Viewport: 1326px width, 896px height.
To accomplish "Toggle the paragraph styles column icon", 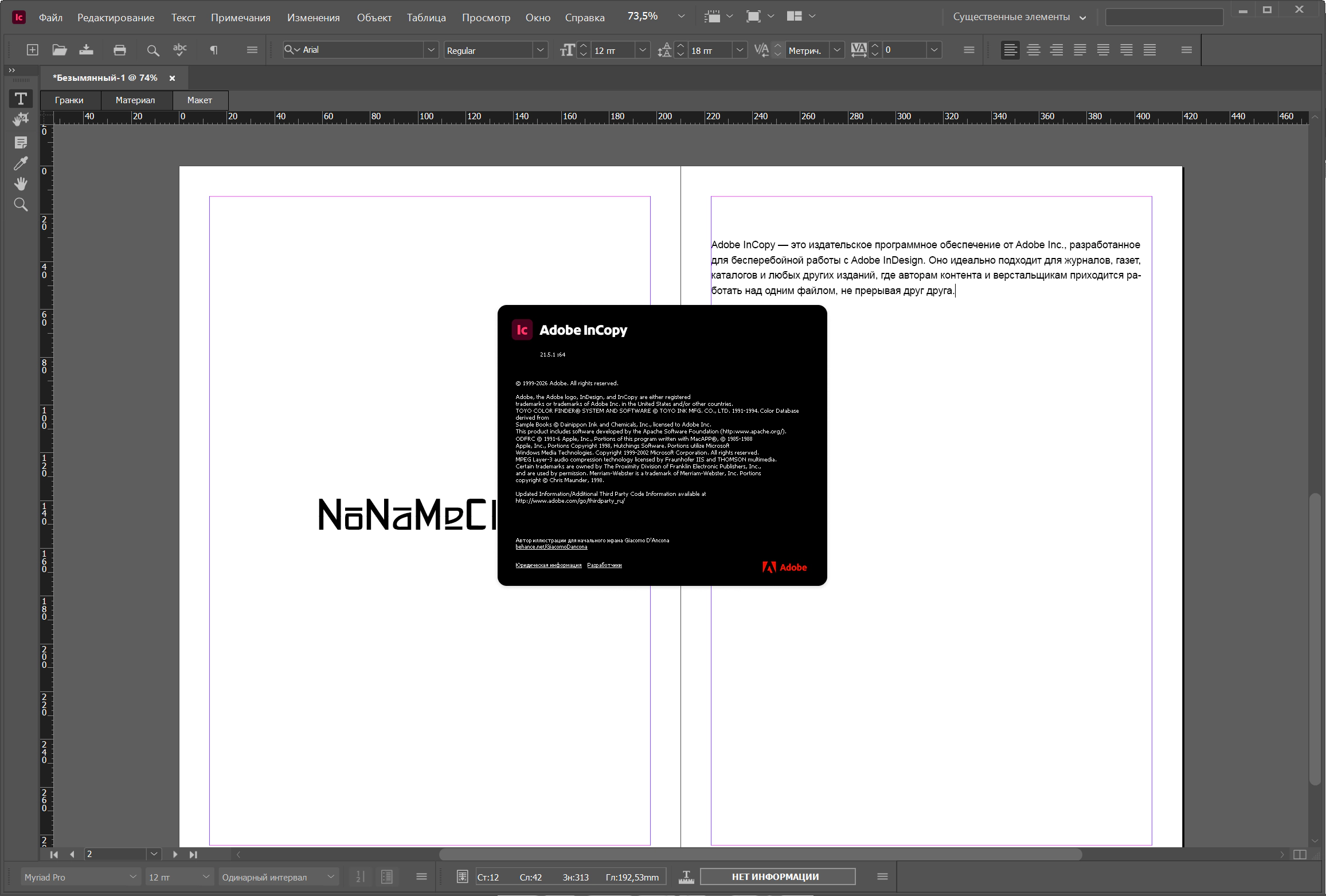I will click(x=387, y=877).
